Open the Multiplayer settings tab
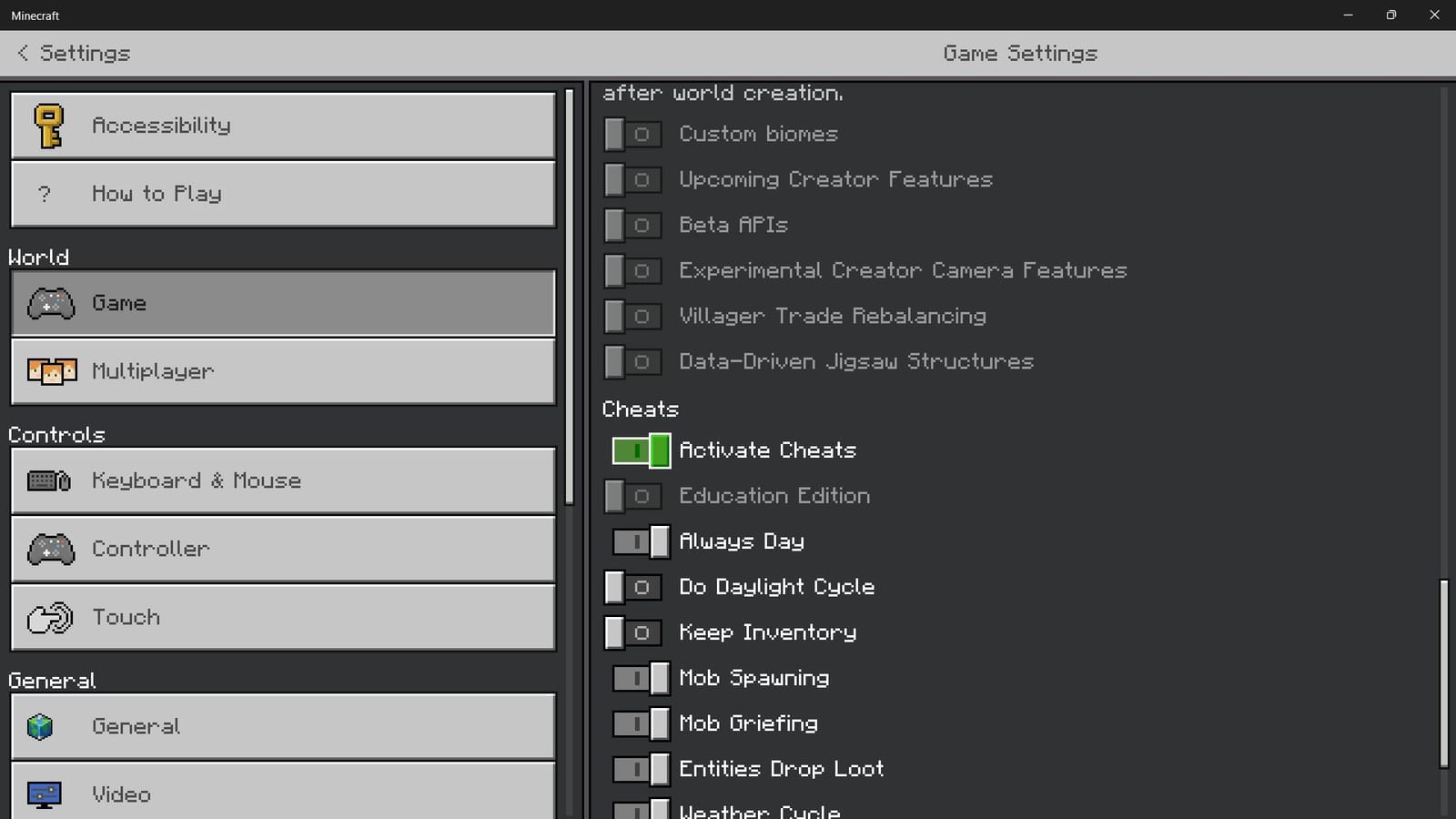The height and width of the screenshot is (819, 1456). click(283, 371)
